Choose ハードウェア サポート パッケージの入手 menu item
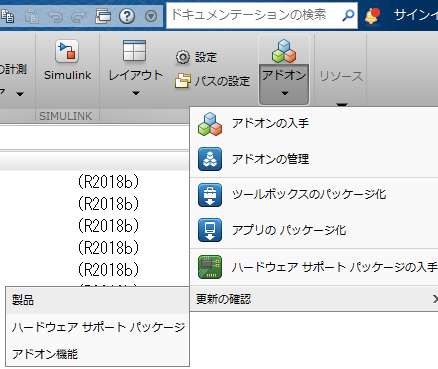Image resolution: width=438 pixels, height=369 pixels. point(314,267)
